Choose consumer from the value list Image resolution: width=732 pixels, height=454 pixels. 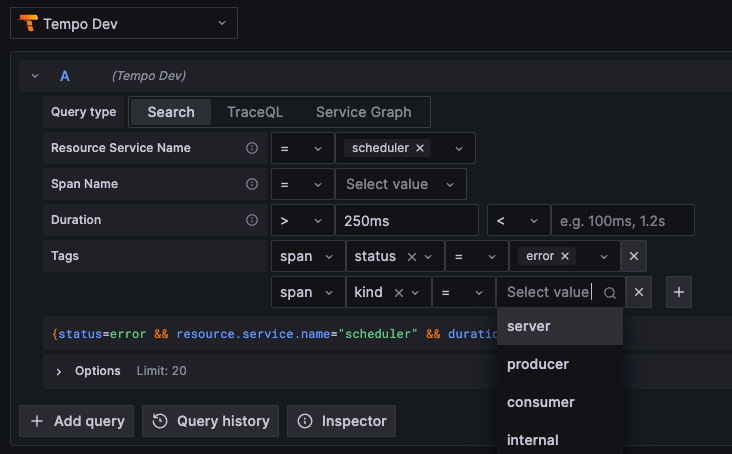[x=540, y=402]
